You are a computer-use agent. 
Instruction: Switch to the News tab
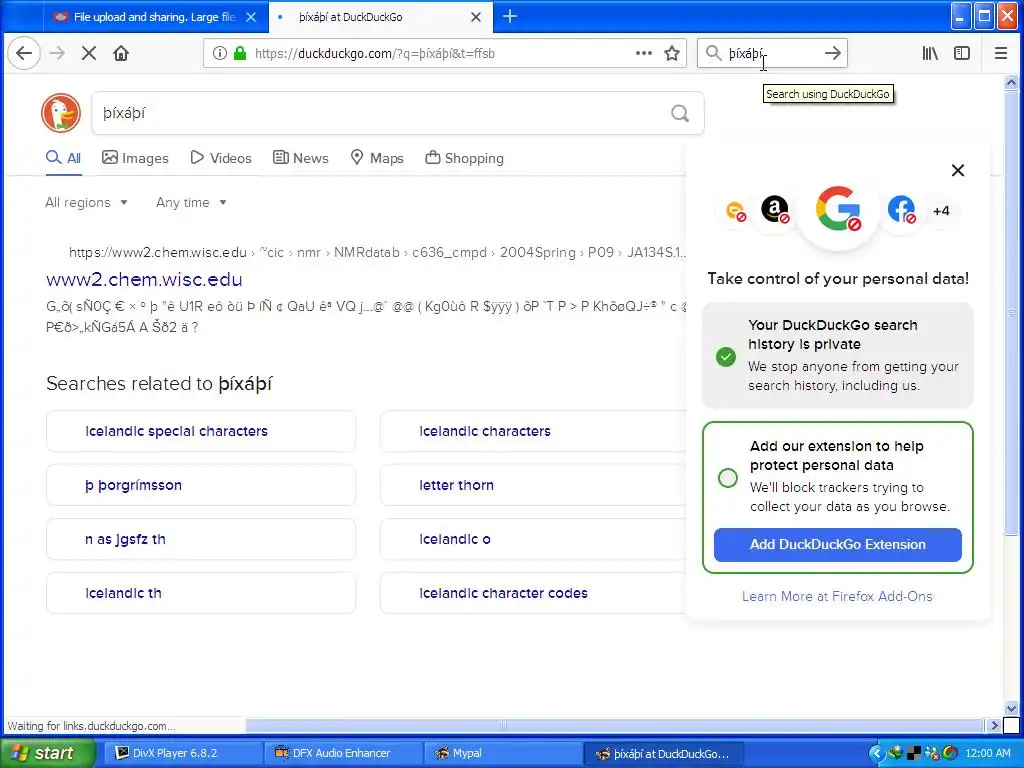[300, 158]
